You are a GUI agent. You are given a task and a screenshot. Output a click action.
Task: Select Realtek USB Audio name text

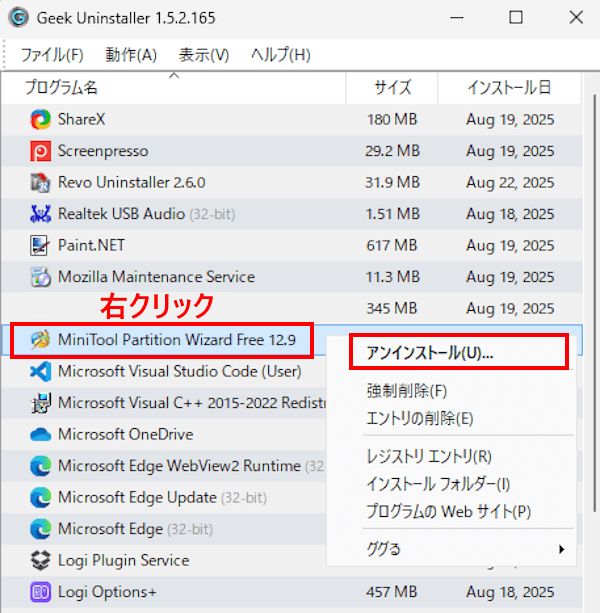[x=121, y=214]
